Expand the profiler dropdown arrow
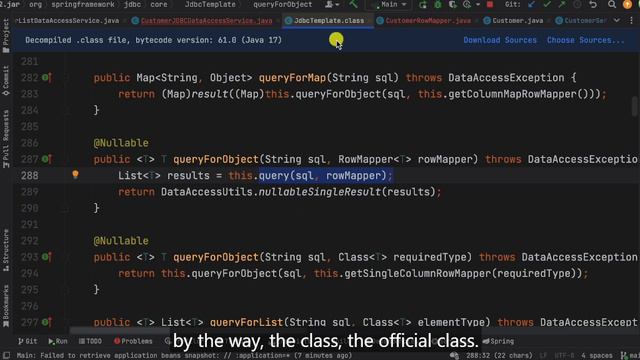The width and height of the screenshot is (640, 360). (x=477, y=5)
